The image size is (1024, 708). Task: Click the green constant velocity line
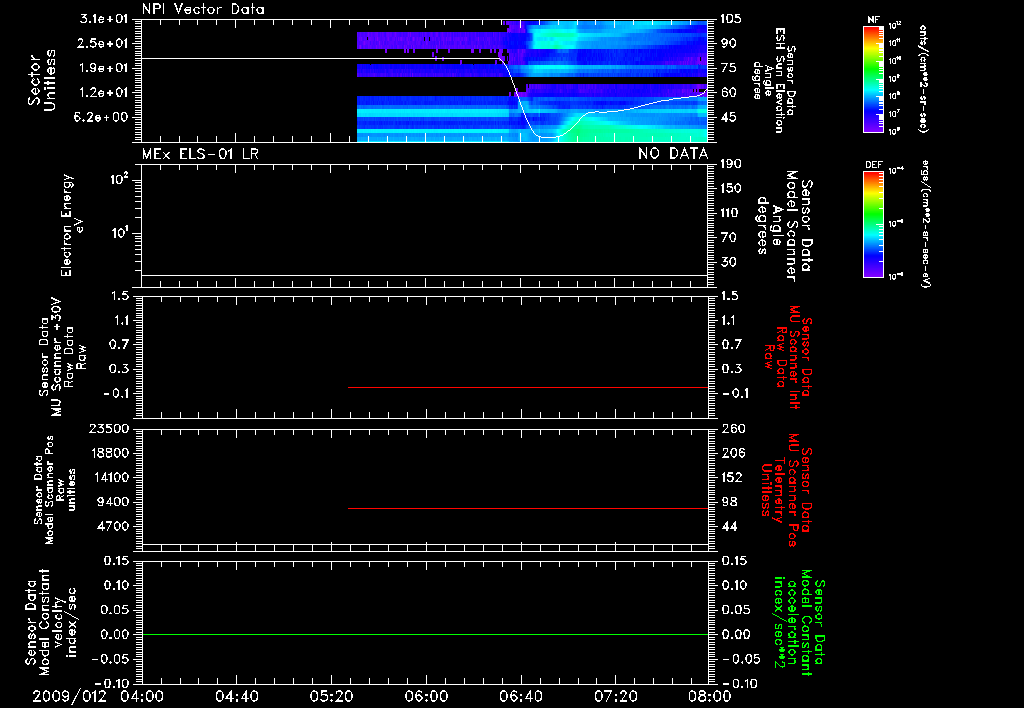(425, 634)
